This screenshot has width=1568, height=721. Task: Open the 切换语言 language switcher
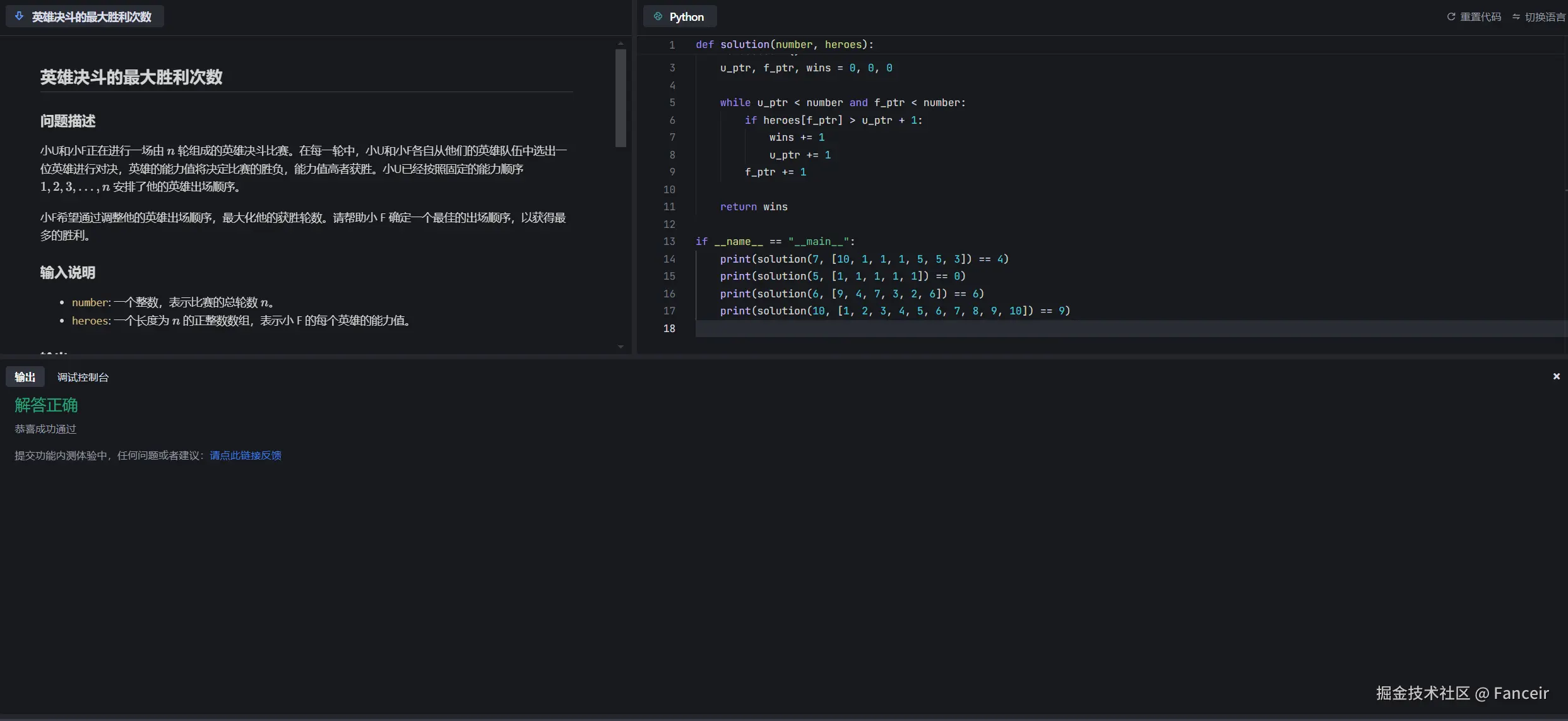click(x=1544, y=17)
